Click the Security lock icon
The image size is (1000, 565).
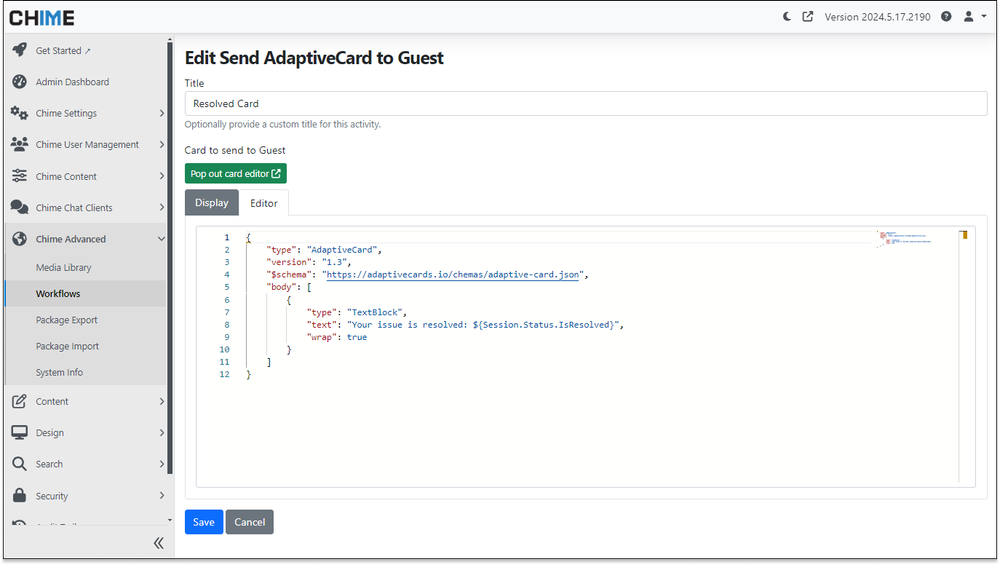(x=20, y=495)
